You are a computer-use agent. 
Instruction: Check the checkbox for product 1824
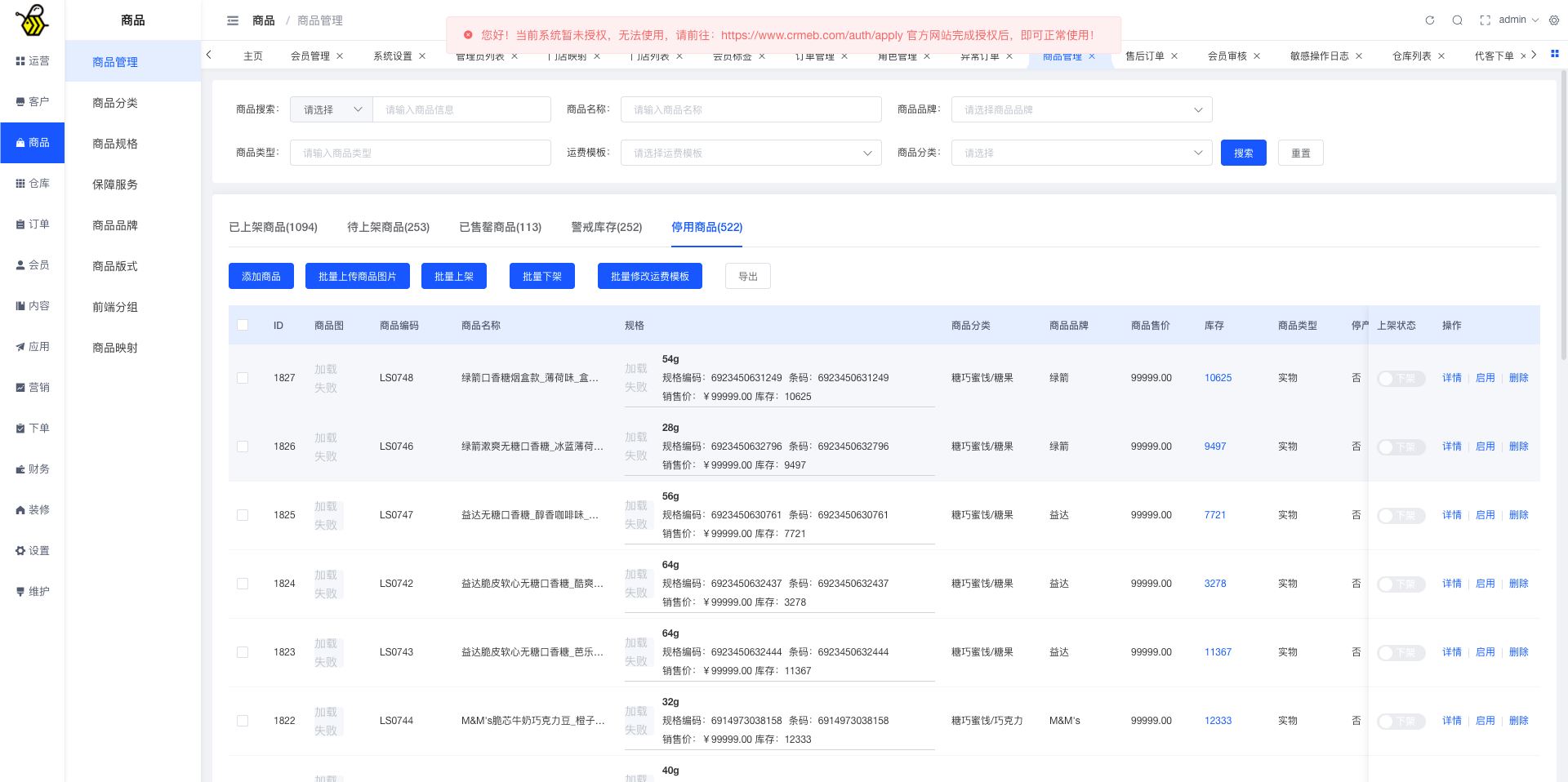click(243, 584)
